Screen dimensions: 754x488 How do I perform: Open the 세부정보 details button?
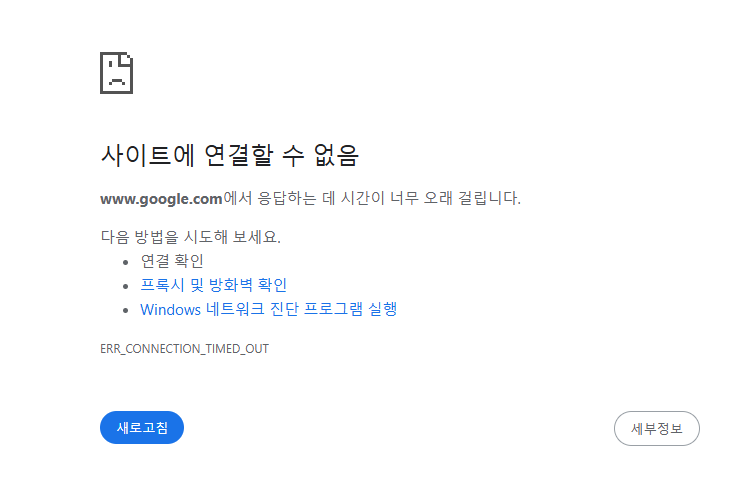[x=656, y=428]
